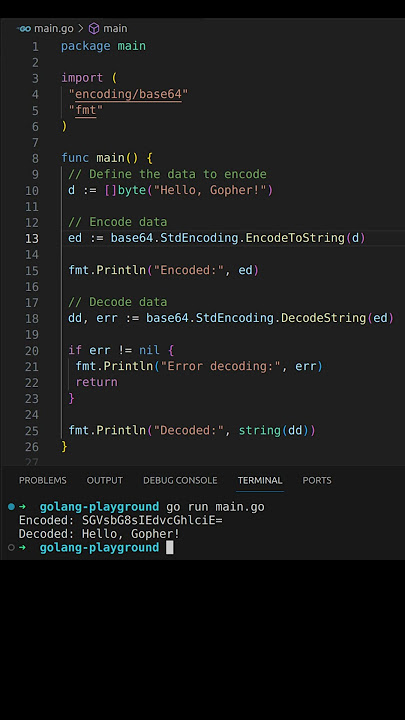The width and height of the screenshot is (405, 720).
Task: Expand the breadcrumb chevron after main.go
Action: click(x=81, y=28)
